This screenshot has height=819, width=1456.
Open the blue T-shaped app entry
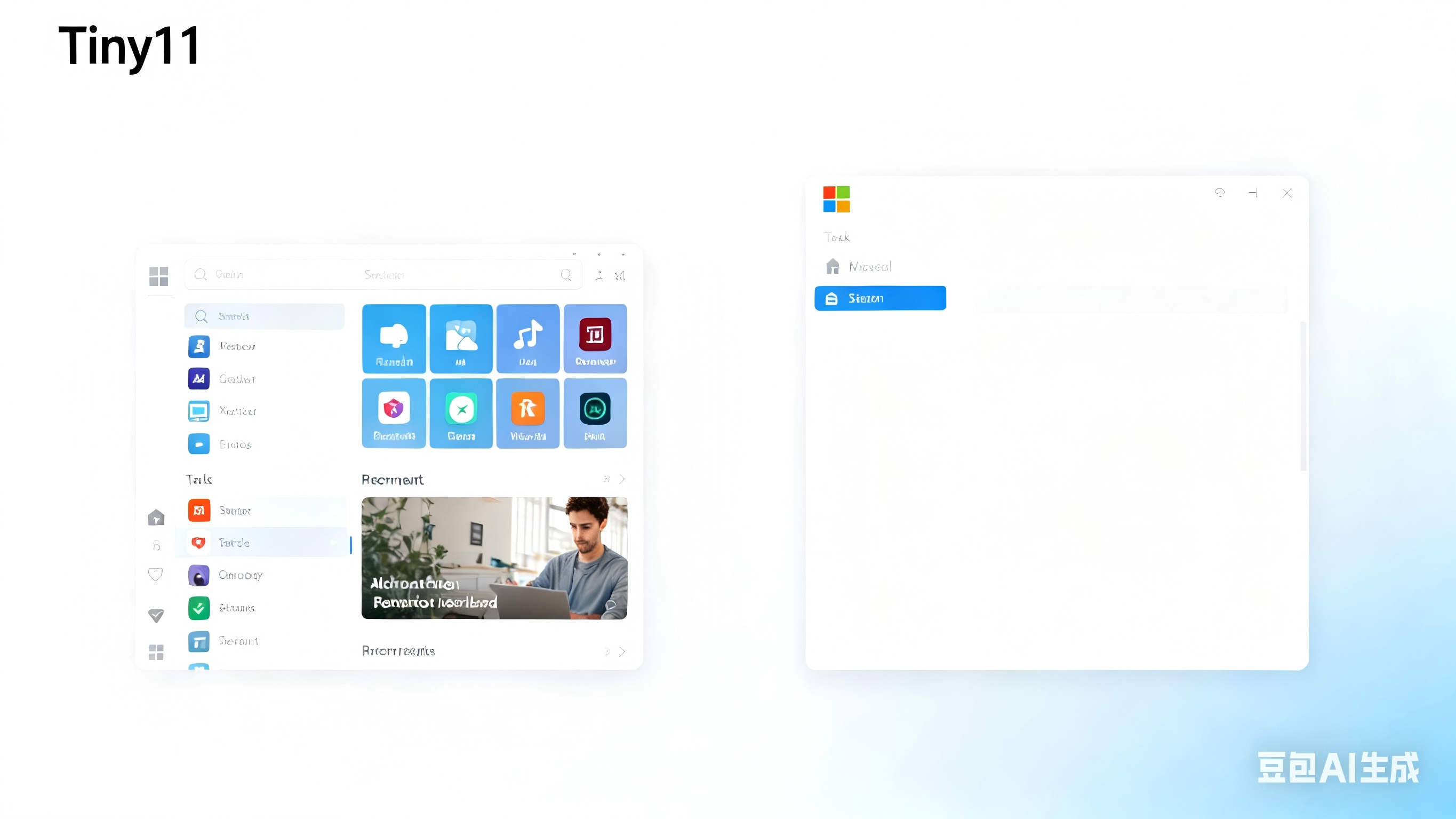coord(265,641)
